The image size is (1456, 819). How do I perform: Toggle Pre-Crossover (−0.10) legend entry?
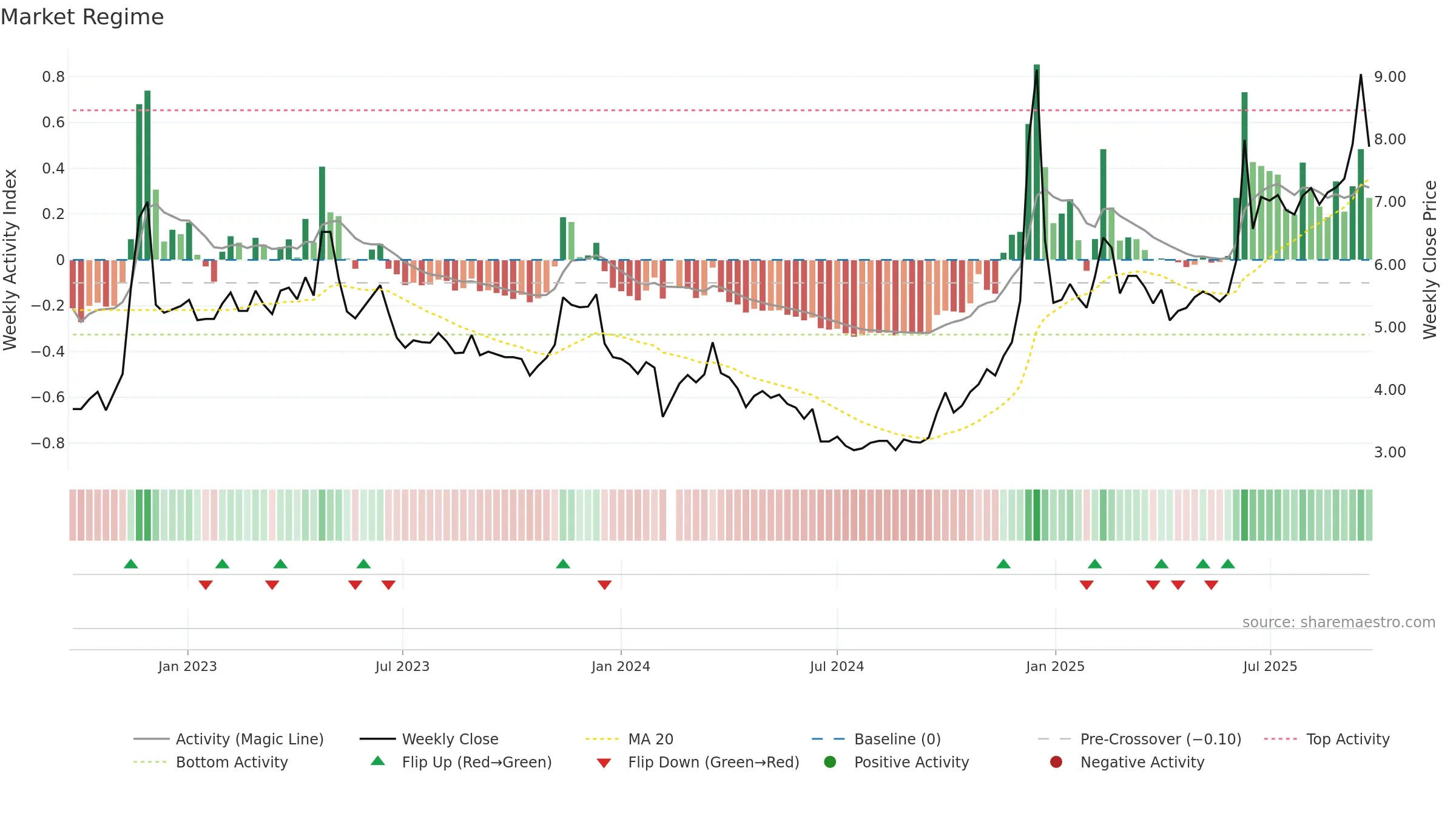click(x=1139, y=739)
